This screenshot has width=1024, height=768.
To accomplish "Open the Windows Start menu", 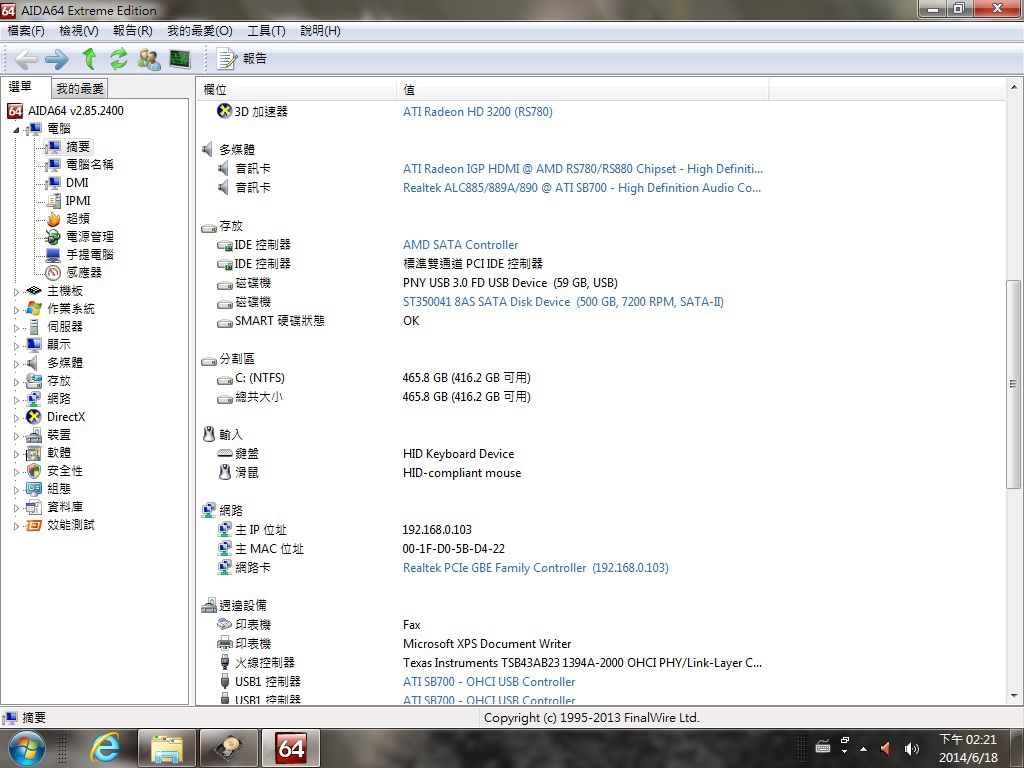I will click(26, 748).
